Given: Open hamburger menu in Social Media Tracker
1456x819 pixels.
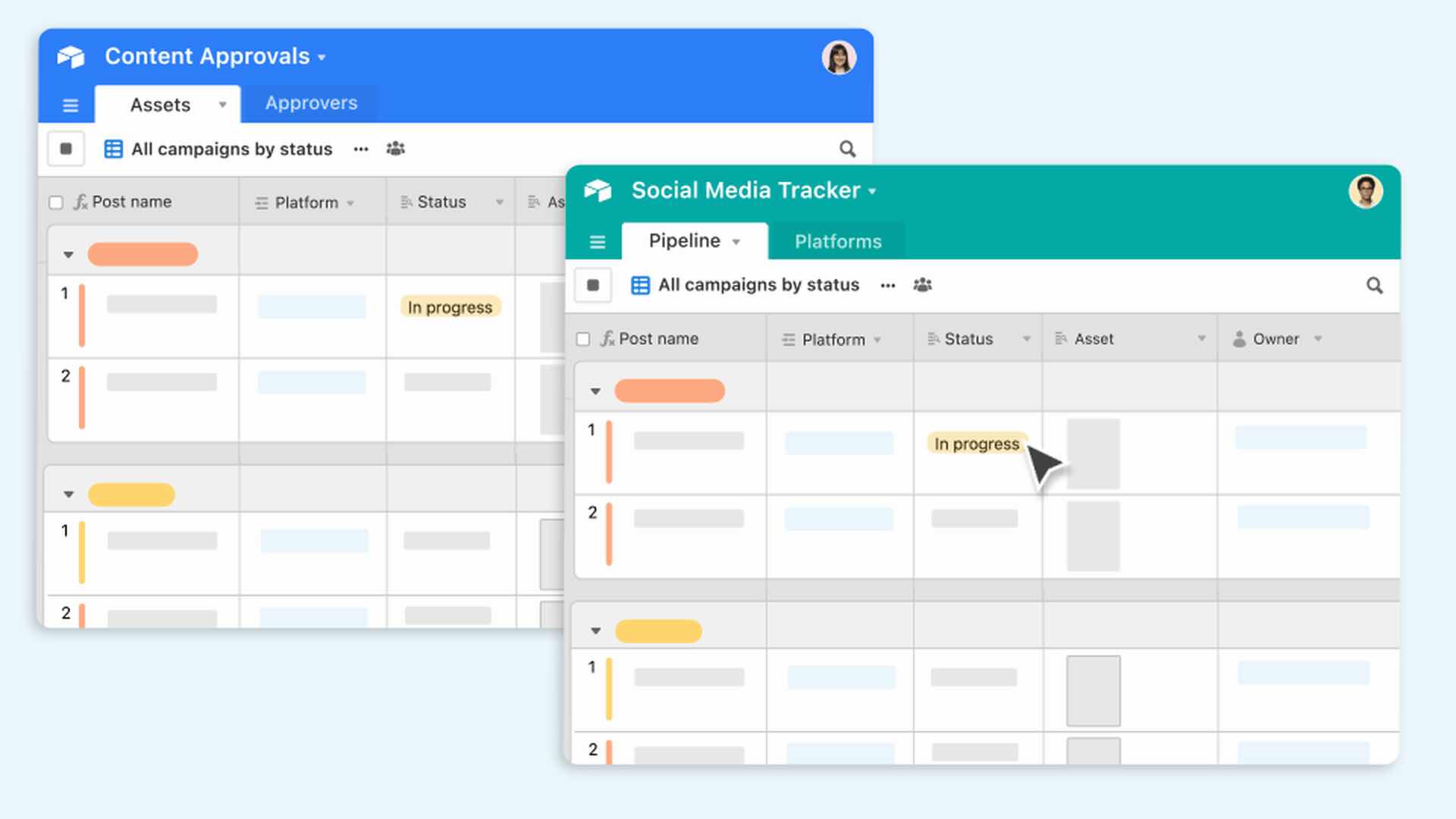Looking at the screenshot, I should [598, 242].
